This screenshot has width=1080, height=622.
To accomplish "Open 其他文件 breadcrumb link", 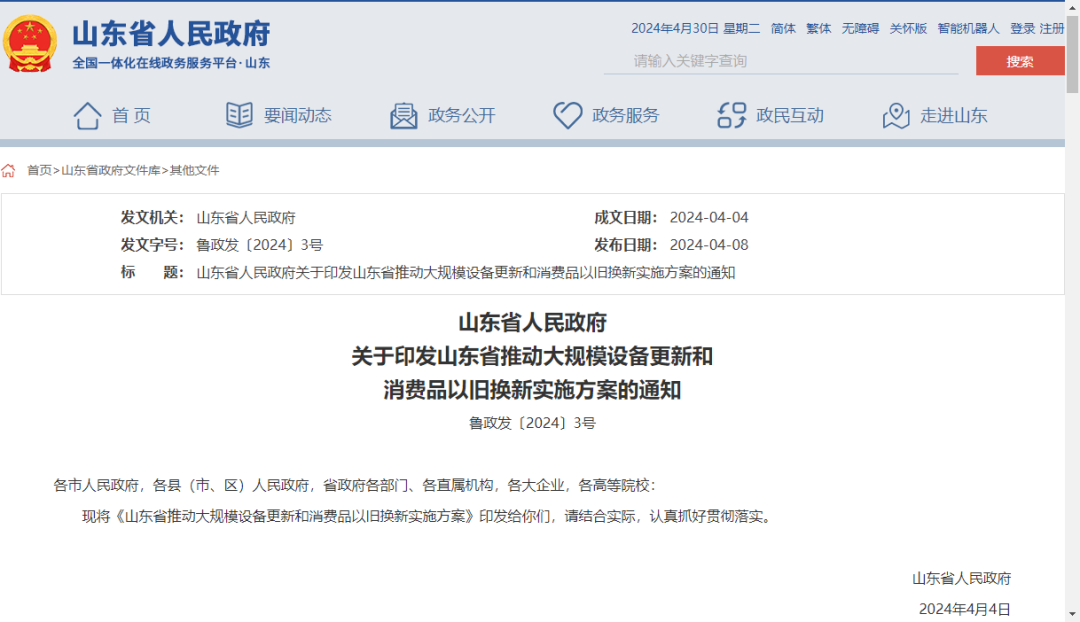I will [194, 171].
